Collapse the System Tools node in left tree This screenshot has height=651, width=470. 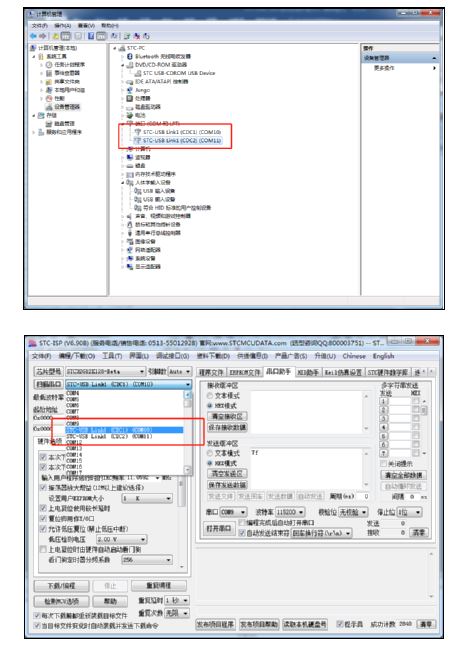34,56
